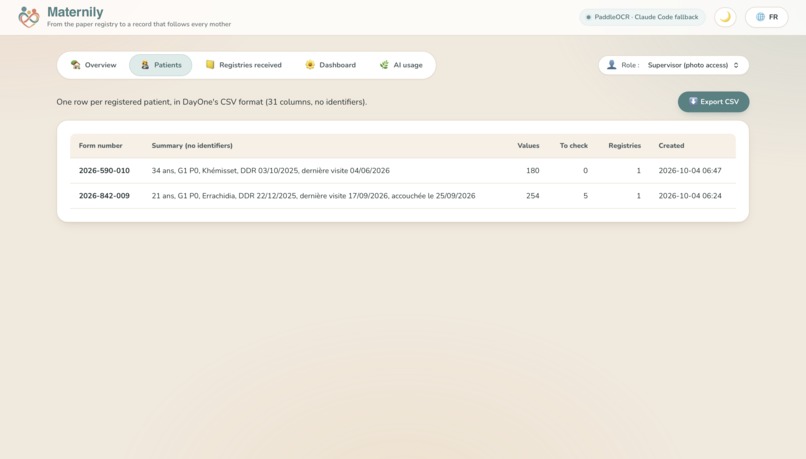
Task: Click the up-down arrows of the Role selector
Action: pyautogui.click(x=736, y=65)
